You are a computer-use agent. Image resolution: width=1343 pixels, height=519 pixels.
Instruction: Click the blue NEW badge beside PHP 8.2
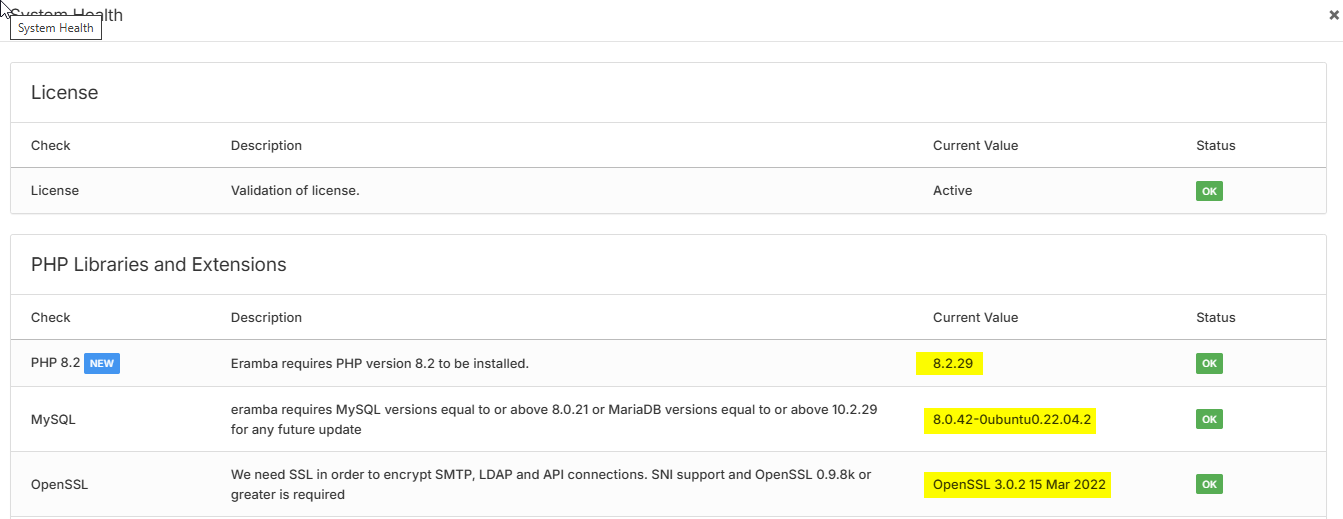(102, 364)
